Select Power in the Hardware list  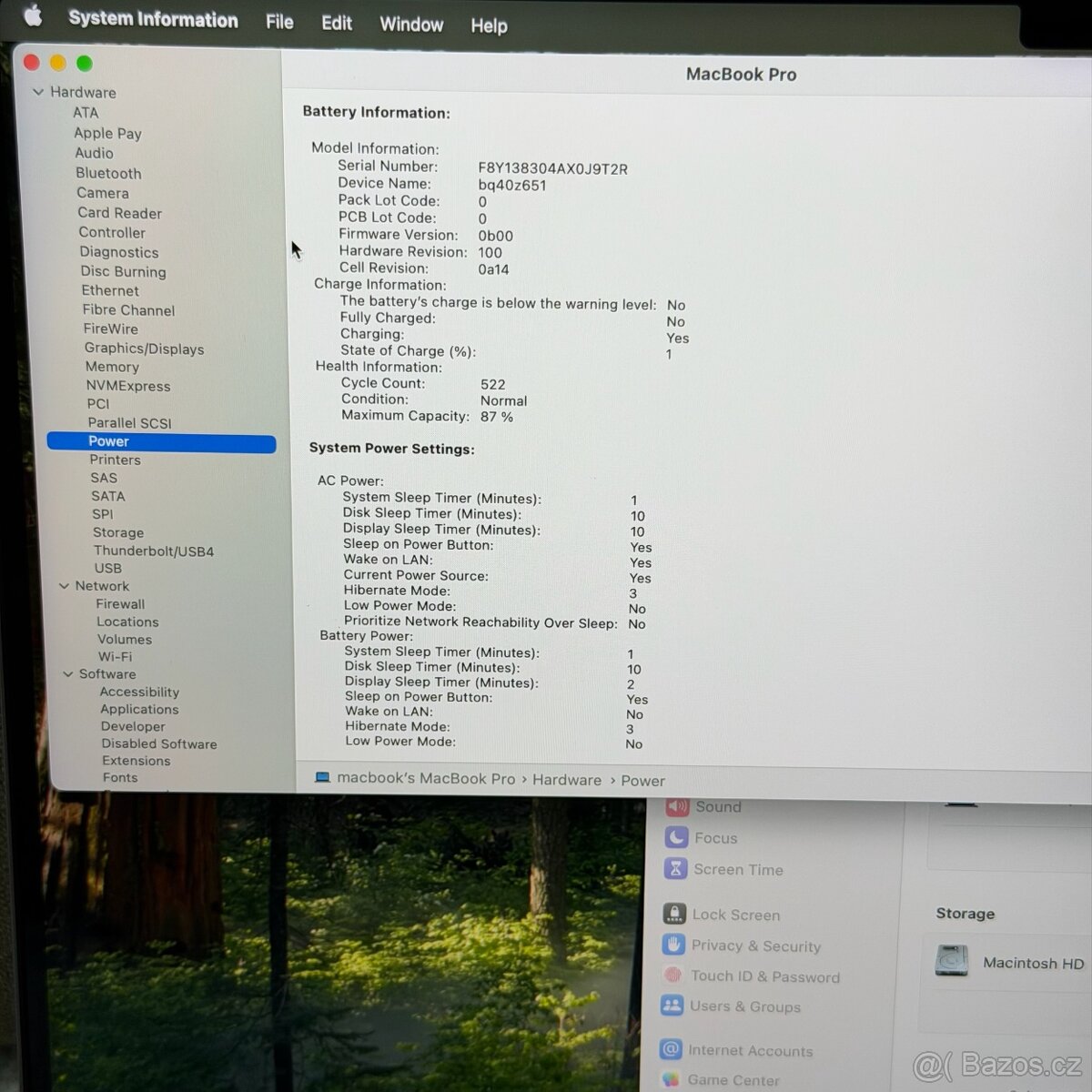pos(108,441)
